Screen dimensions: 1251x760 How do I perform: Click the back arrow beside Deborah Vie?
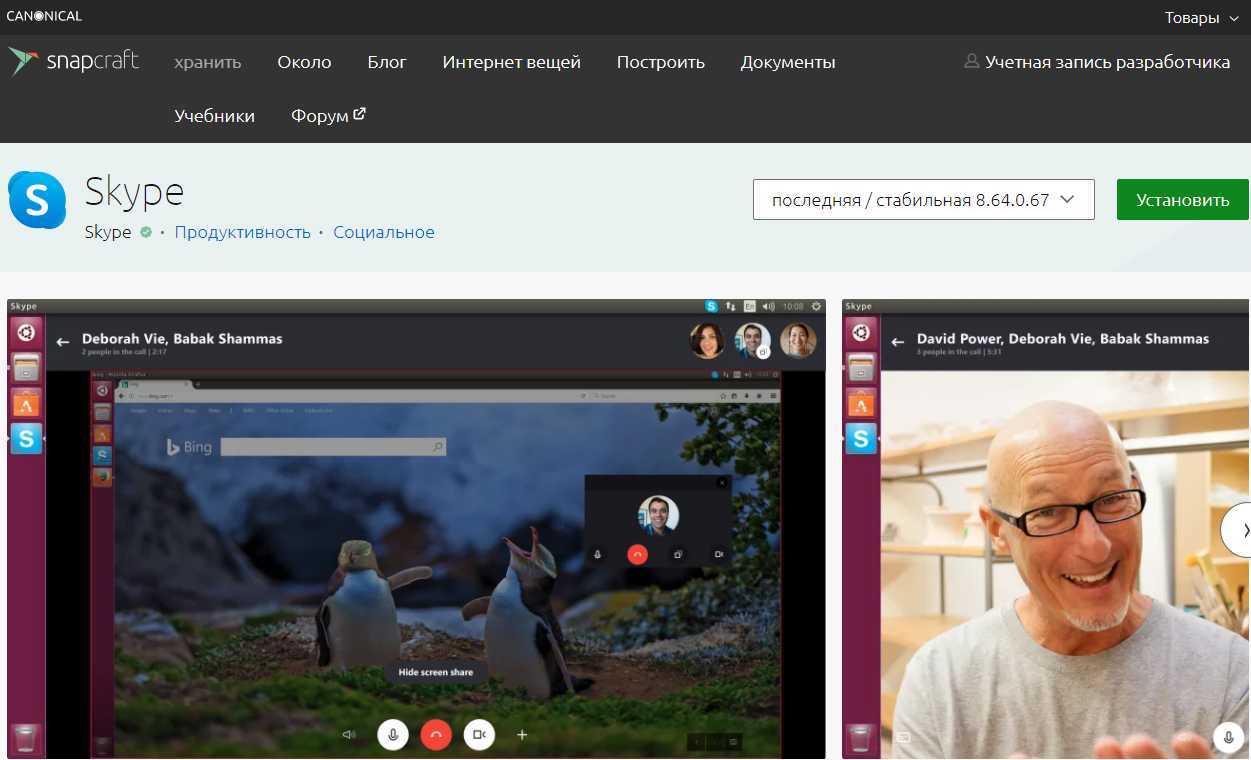pyautogui.click(x=63, y=342)
